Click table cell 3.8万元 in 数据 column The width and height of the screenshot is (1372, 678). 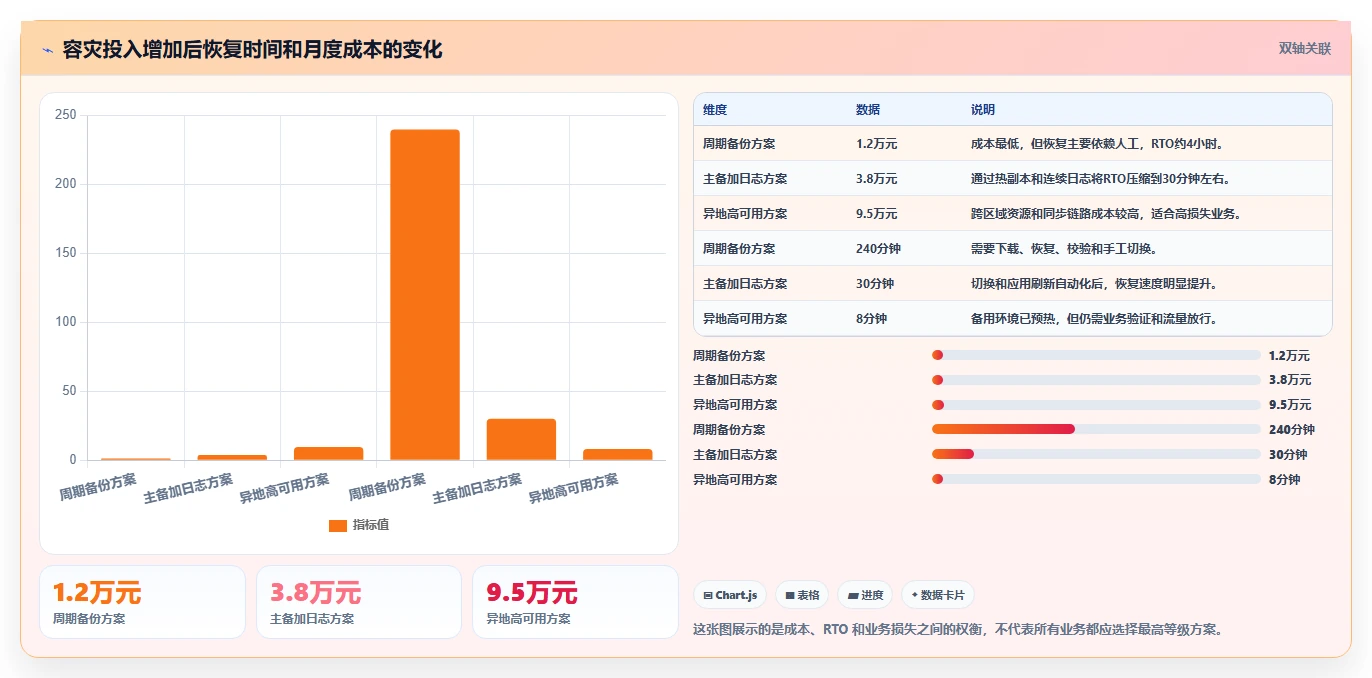[x=877, y=179]
